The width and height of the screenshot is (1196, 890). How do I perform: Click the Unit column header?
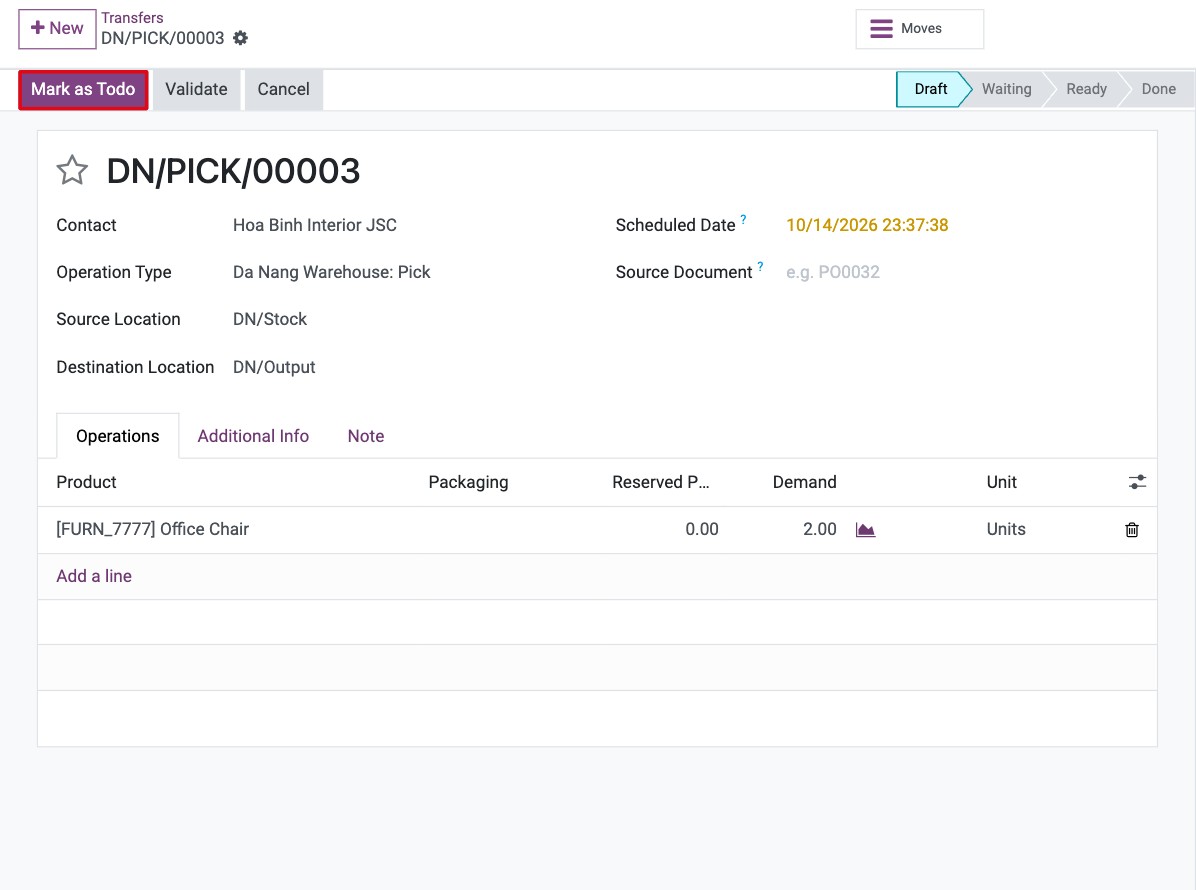(x=1001, y=482)
